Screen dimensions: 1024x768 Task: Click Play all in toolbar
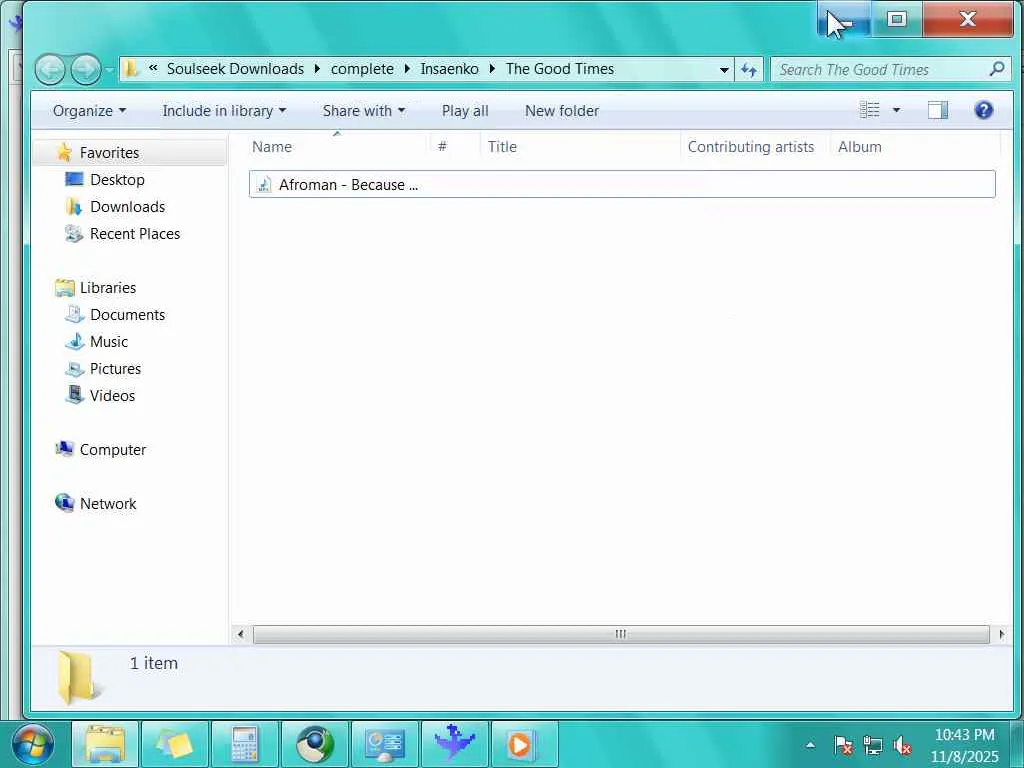[x=465, y=111]
